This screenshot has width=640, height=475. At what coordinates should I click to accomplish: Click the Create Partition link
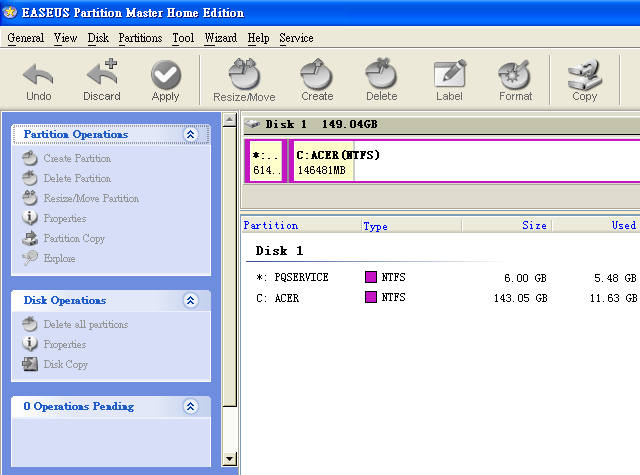click(x=77, y=158)
